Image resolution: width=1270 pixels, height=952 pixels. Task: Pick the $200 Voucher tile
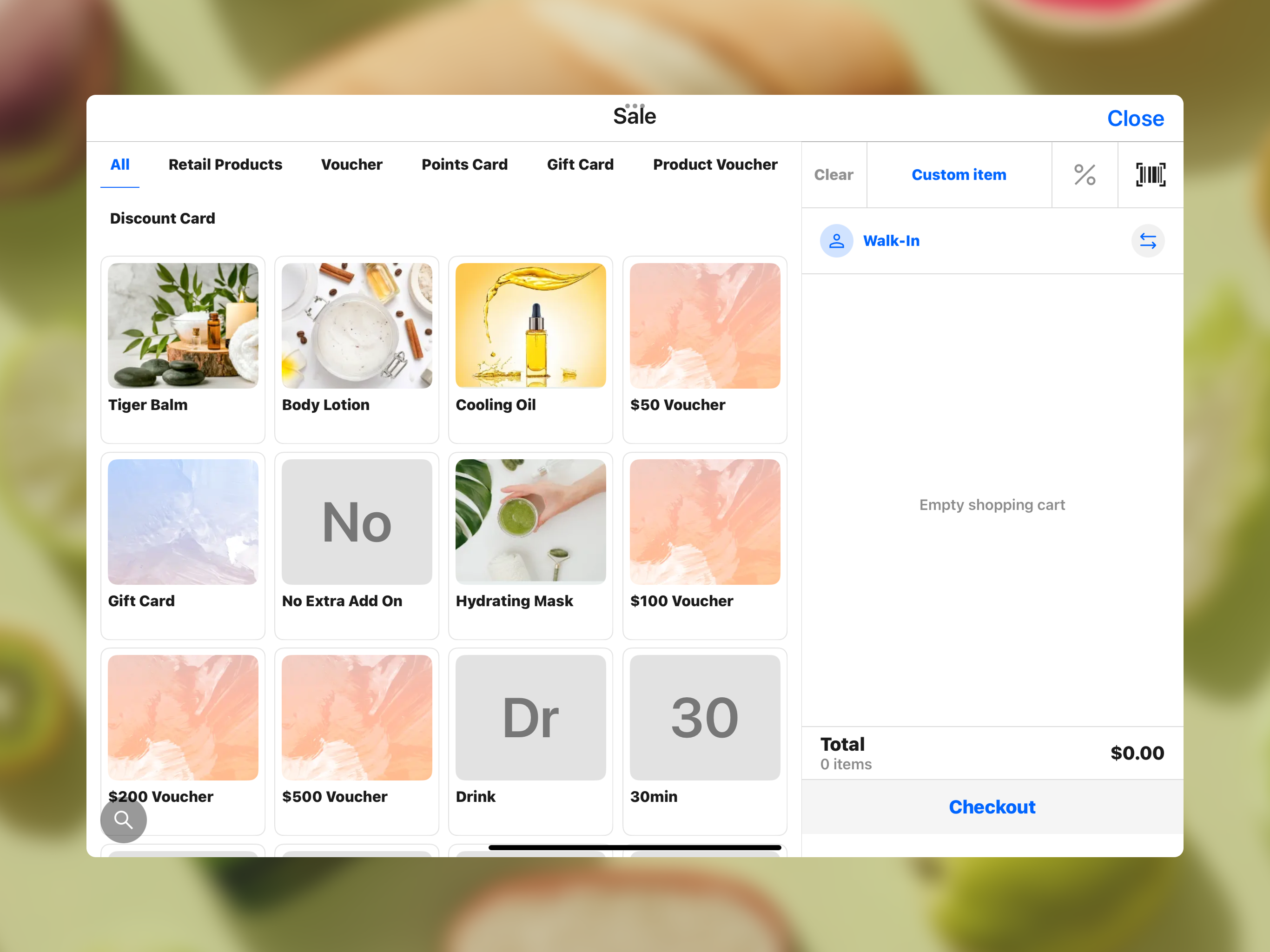tap(183, 741)
